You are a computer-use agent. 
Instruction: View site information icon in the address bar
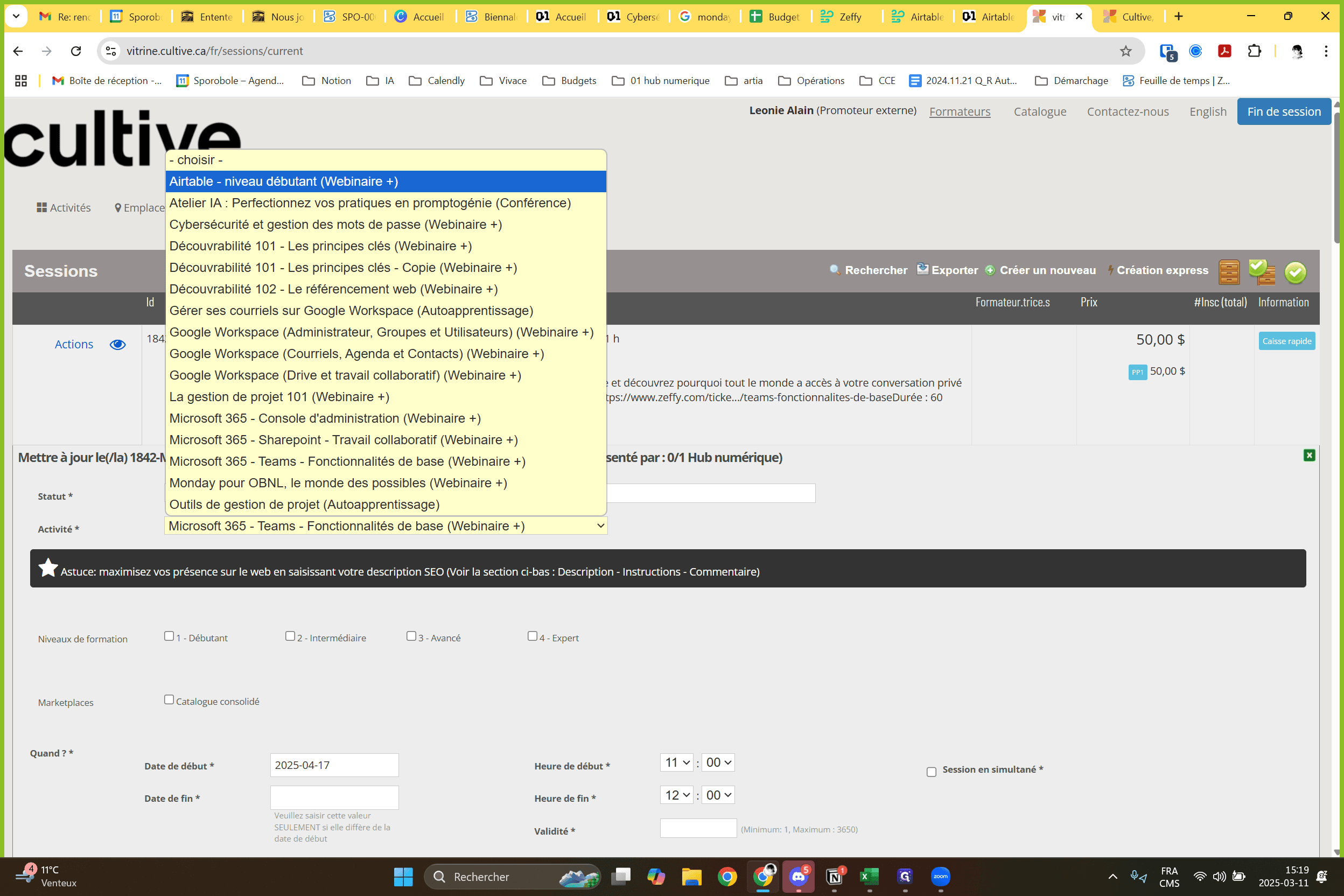pyautogui.click(x=111, y=51)
